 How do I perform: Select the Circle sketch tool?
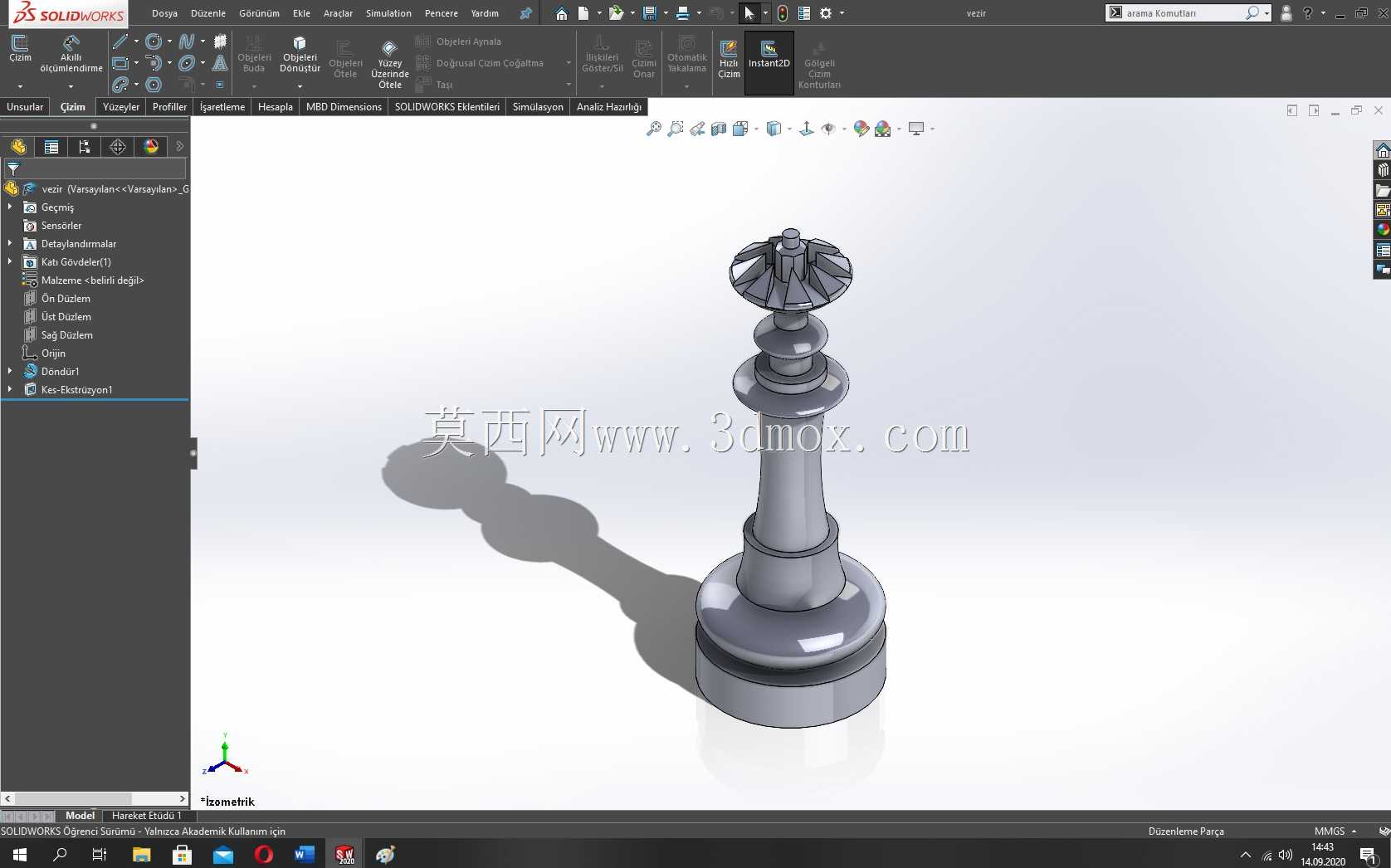tap(154, 41)
